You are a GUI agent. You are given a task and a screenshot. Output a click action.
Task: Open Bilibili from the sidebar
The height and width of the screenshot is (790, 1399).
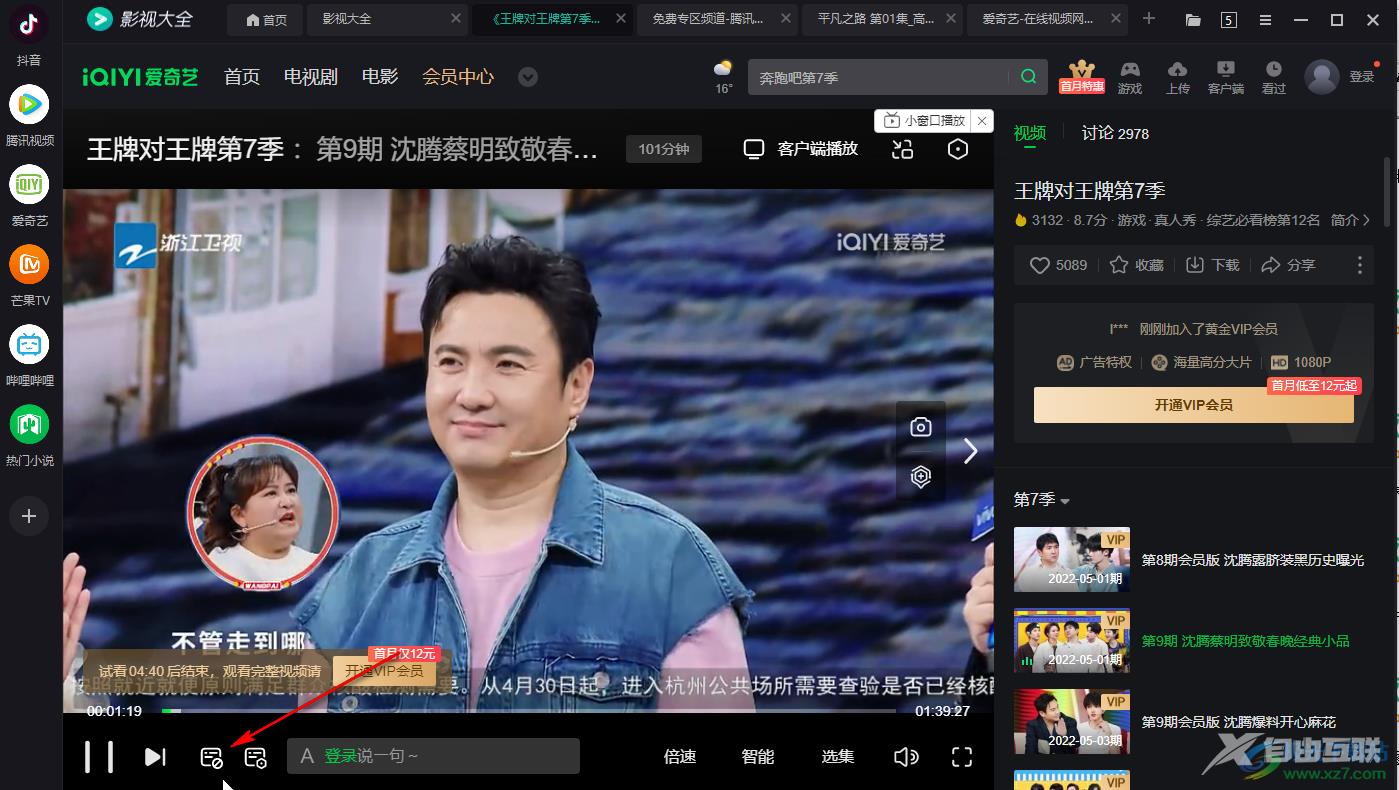coord(29,344)
